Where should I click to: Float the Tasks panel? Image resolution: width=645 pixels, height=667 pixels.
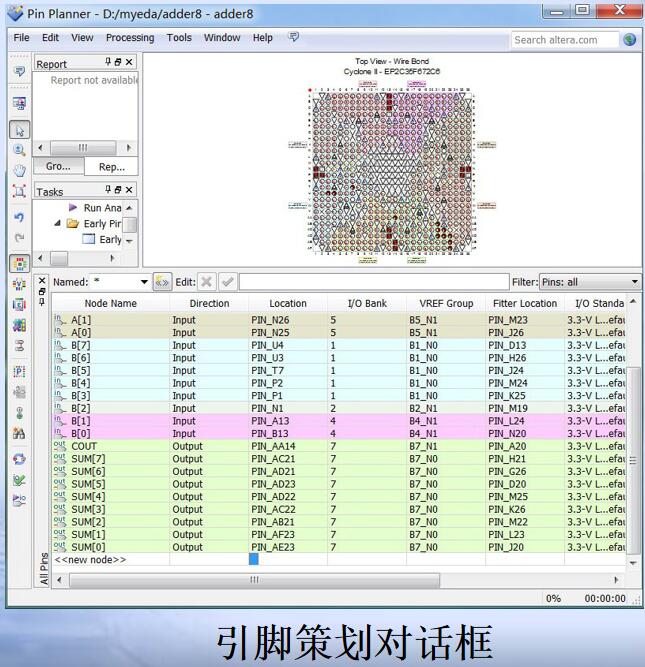[118, 190]
